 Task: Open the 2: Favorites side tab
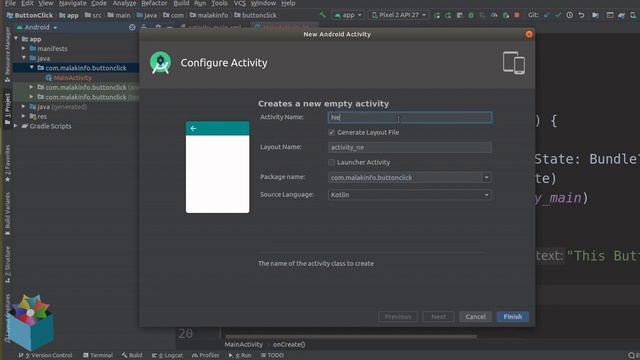tap(7, 163)
